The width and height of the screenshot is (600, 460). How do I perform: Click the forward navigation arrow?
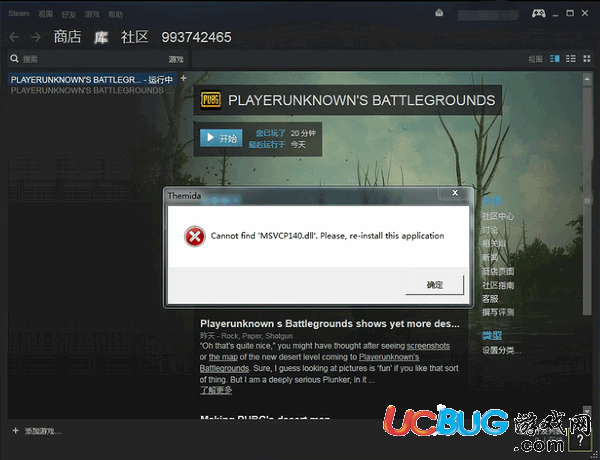[x=36, y=37]
